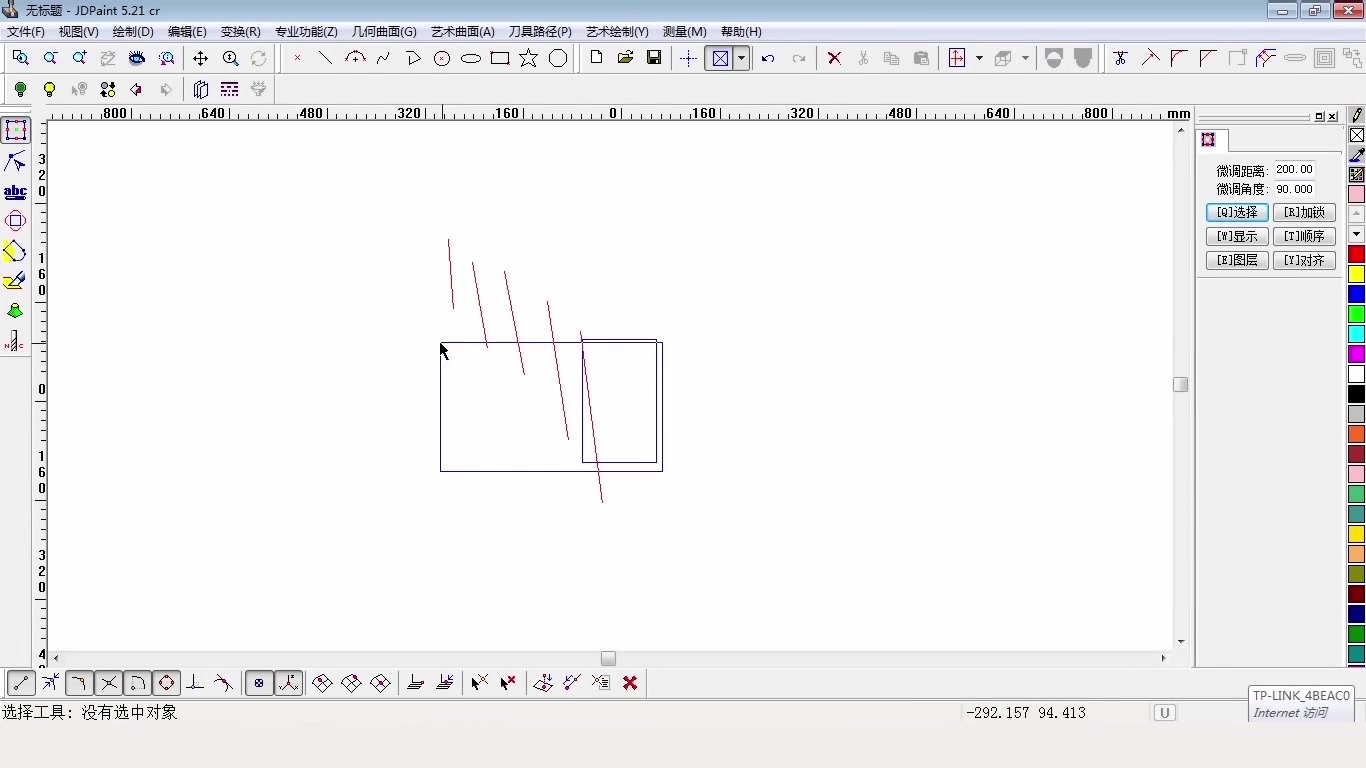The width and height of the screenshot is (1366, 768).
Task: Open the 帮助(H) menu
Action: (x=741, y=32)
